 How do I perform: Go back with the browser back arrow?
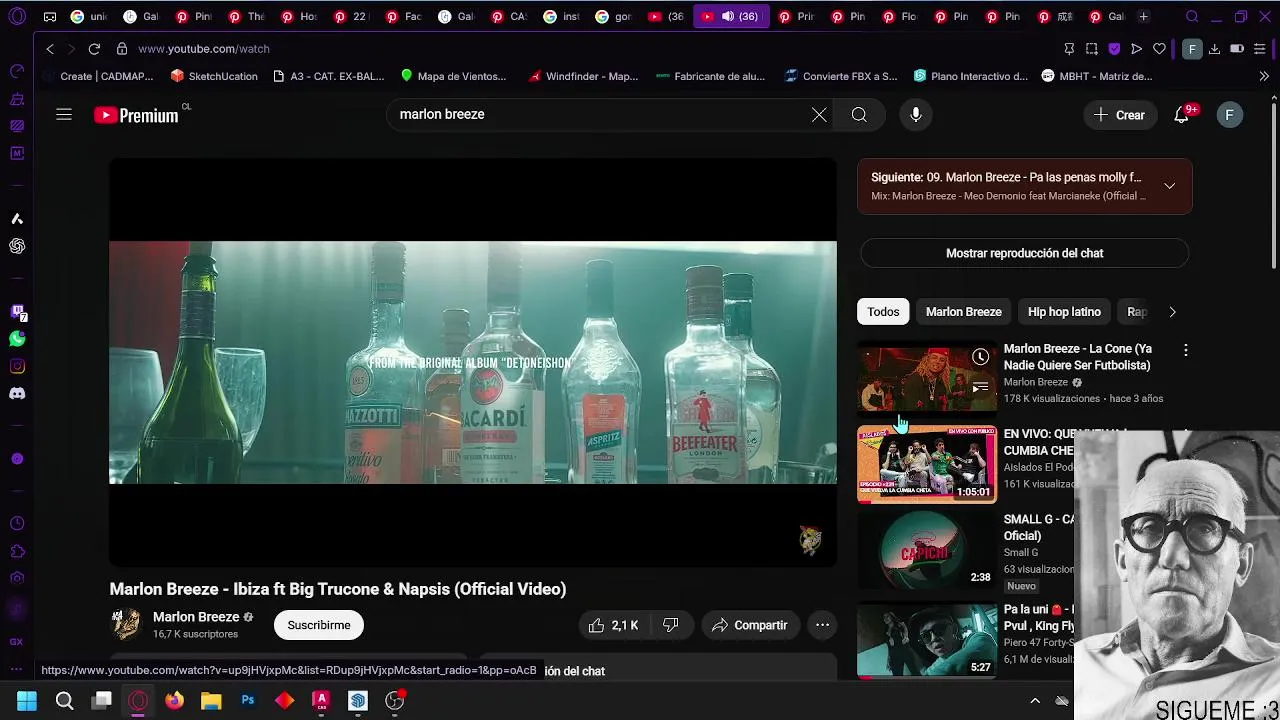[50, 48]
